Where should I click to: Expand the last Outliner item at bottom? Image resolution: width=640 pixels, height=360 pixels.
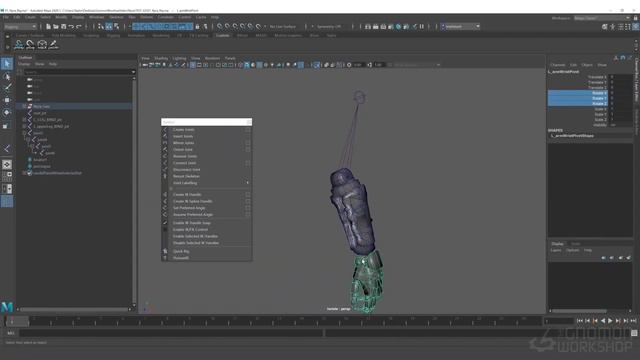[x=24, y=173]
